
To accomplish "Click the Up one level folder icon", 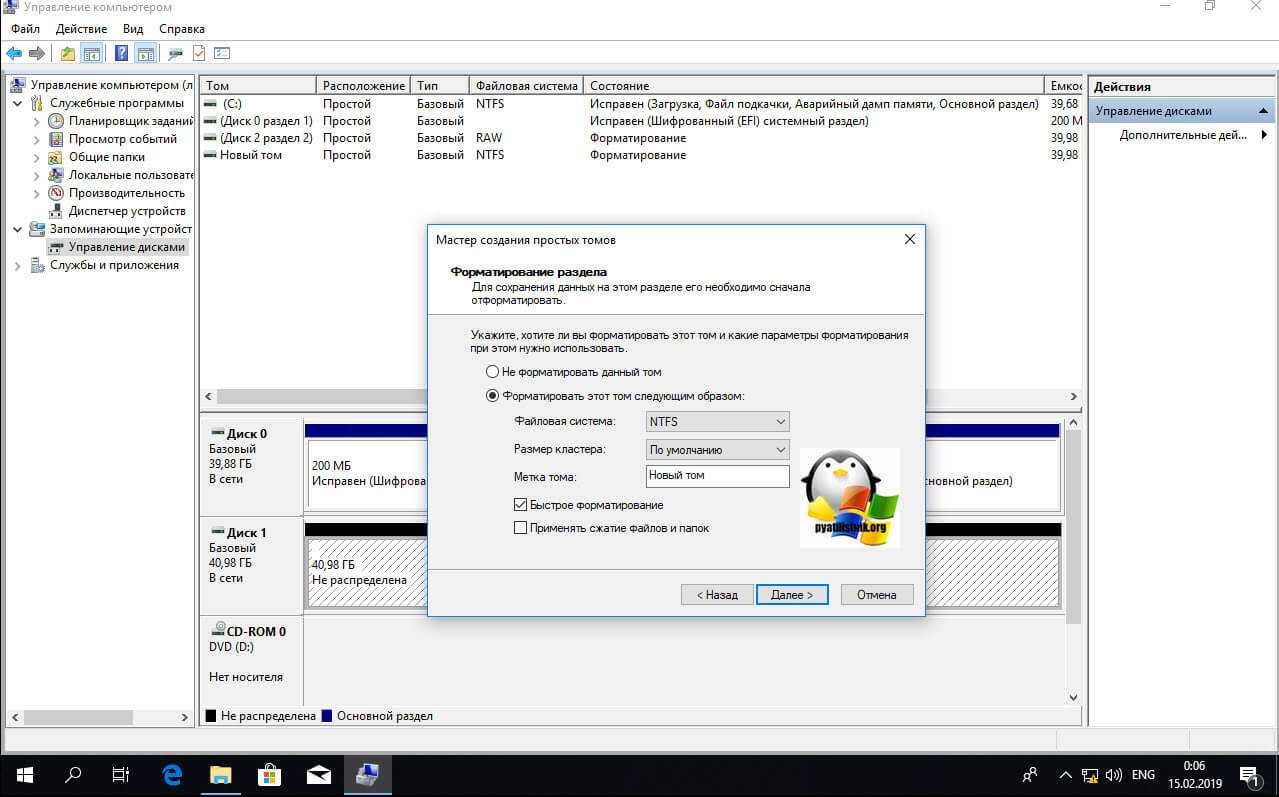I will 67,53.
